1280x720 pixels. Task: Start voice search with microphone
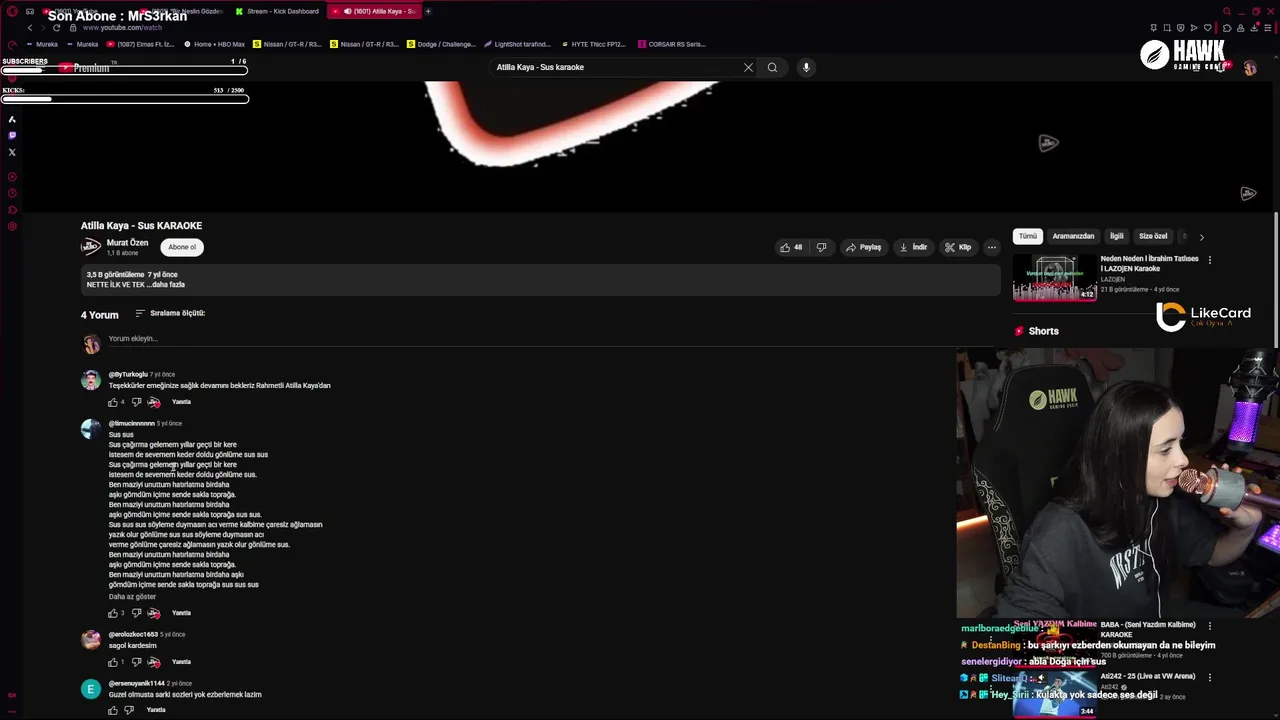[806, 67]
